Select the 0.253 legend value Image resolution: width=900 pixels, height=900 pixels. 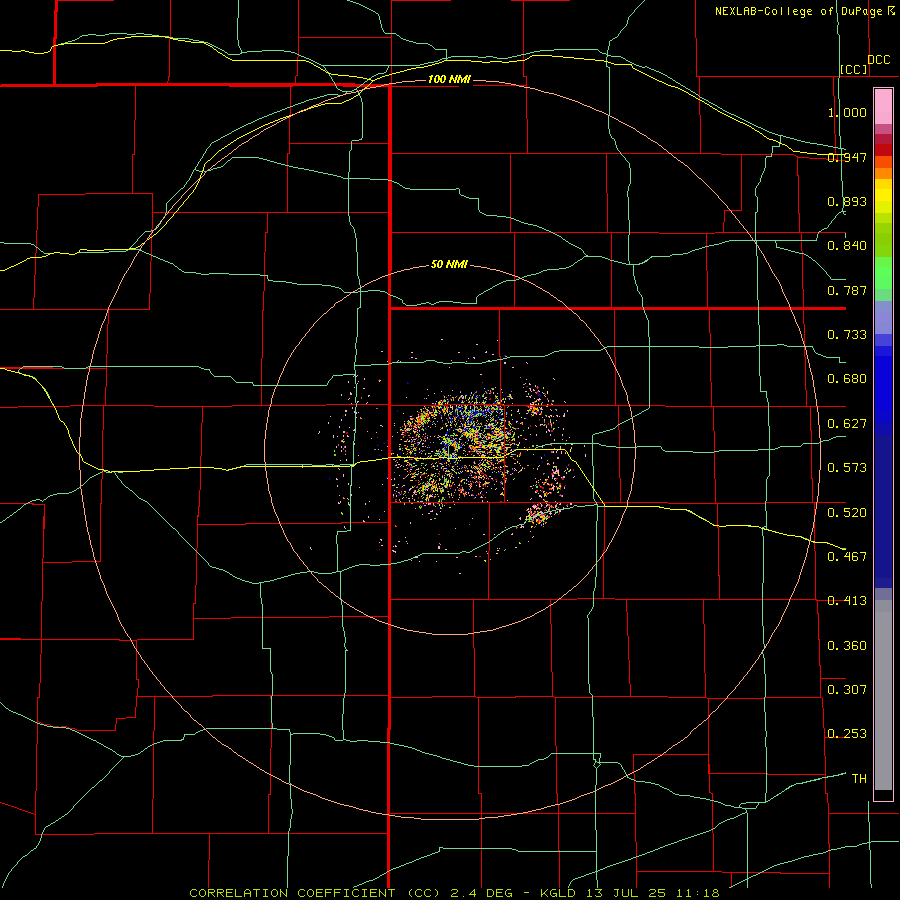[847, 734]
